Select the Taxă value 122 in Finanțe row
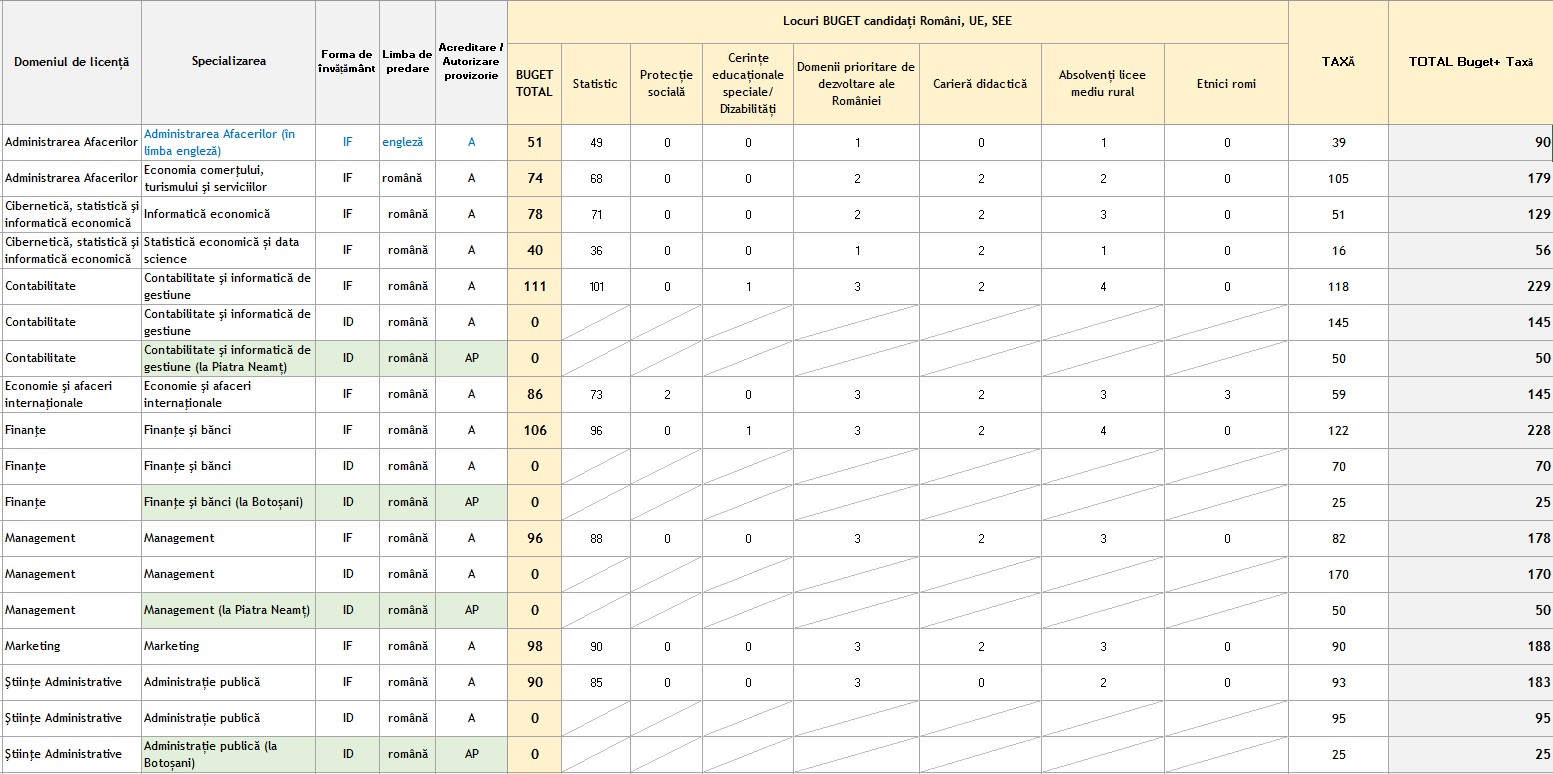 [1338, 430]
